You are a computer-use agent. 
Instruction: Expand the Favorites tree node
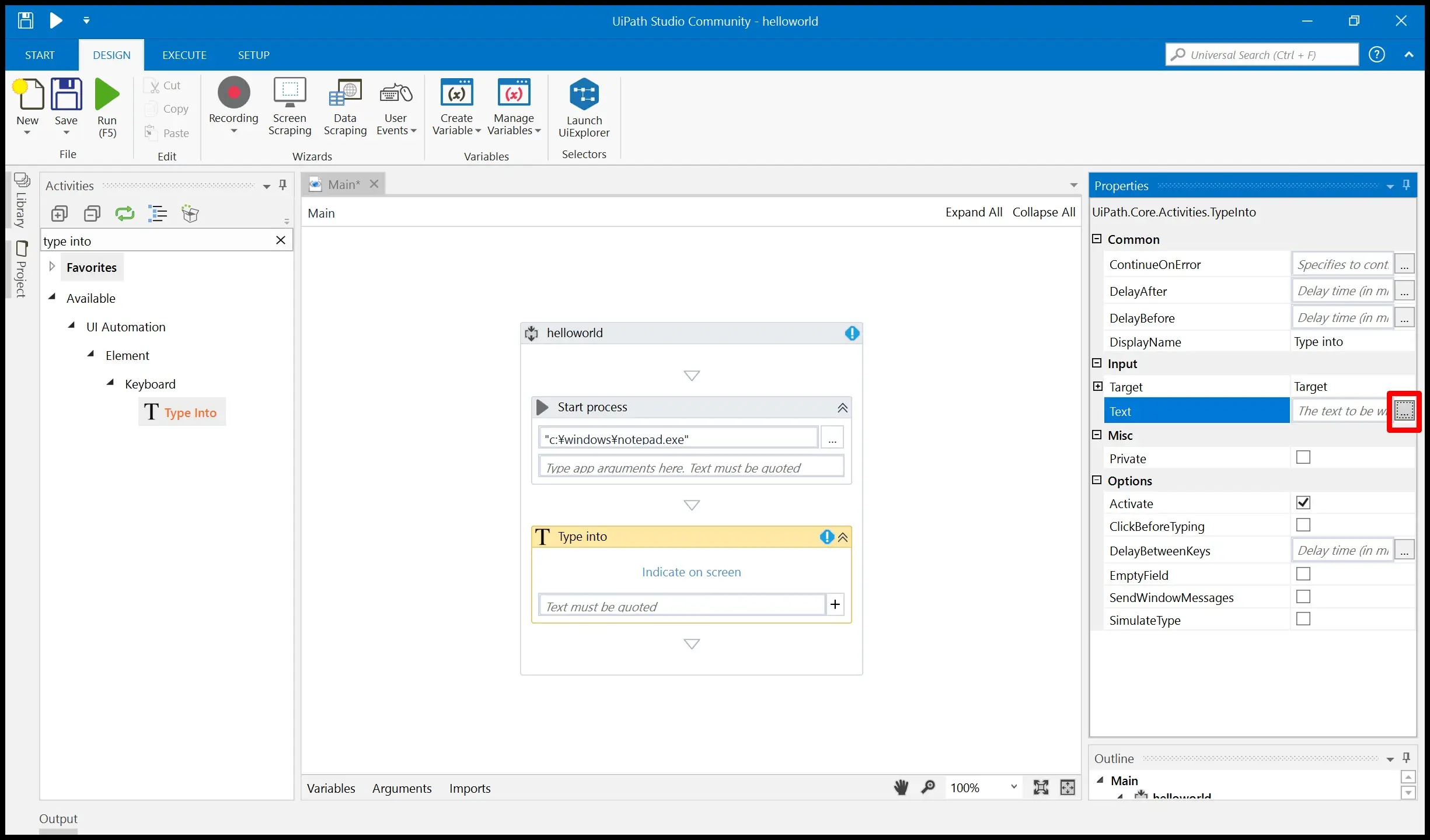(52, 267)
